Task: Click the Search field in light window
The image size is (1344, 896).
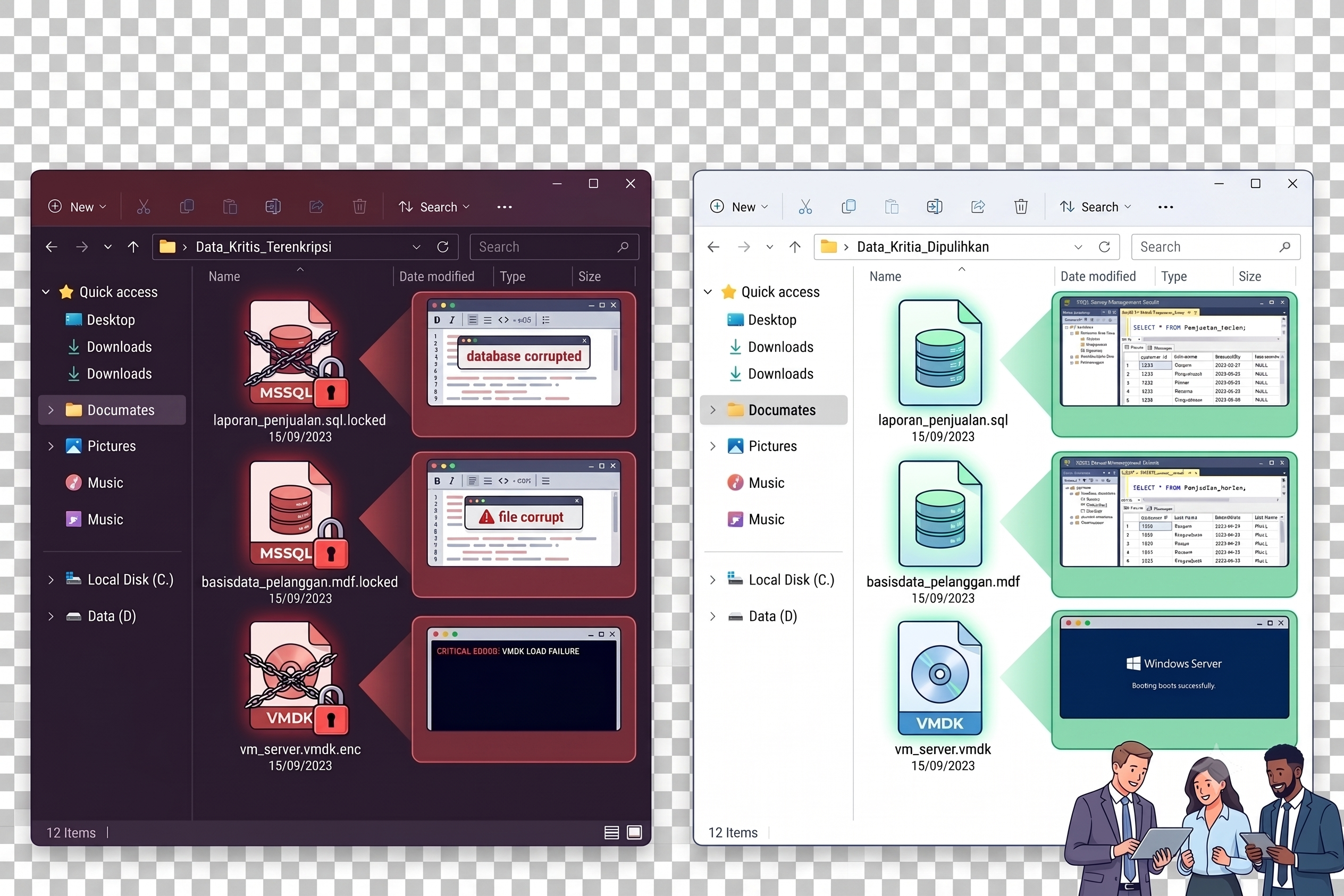Action: (1216, 247)
